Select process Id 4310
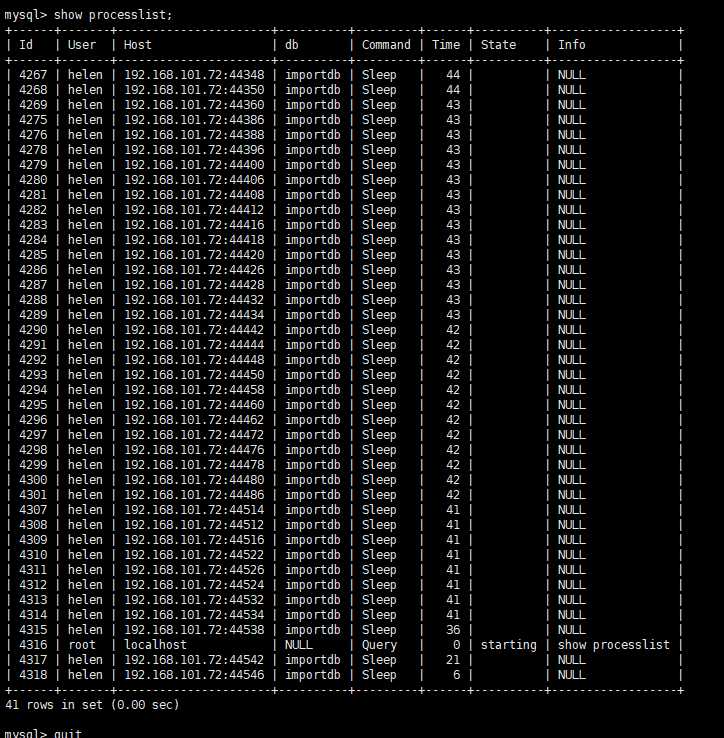The width and height of the screenshot is (724, 738). [33, 555]
